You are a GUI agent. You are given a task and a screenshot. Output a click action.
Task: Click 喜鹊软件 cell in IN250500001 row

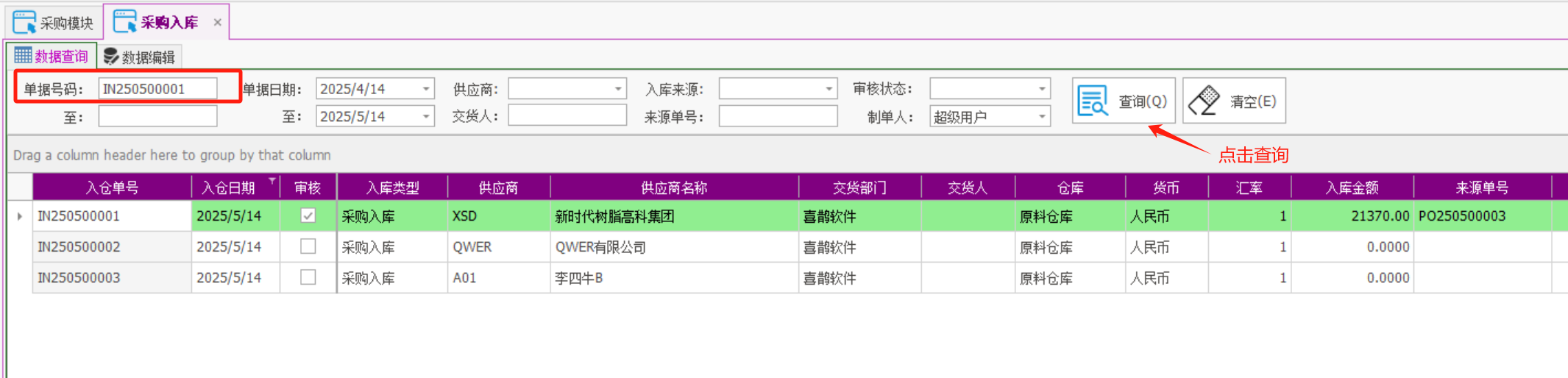[x=859, y=216]
